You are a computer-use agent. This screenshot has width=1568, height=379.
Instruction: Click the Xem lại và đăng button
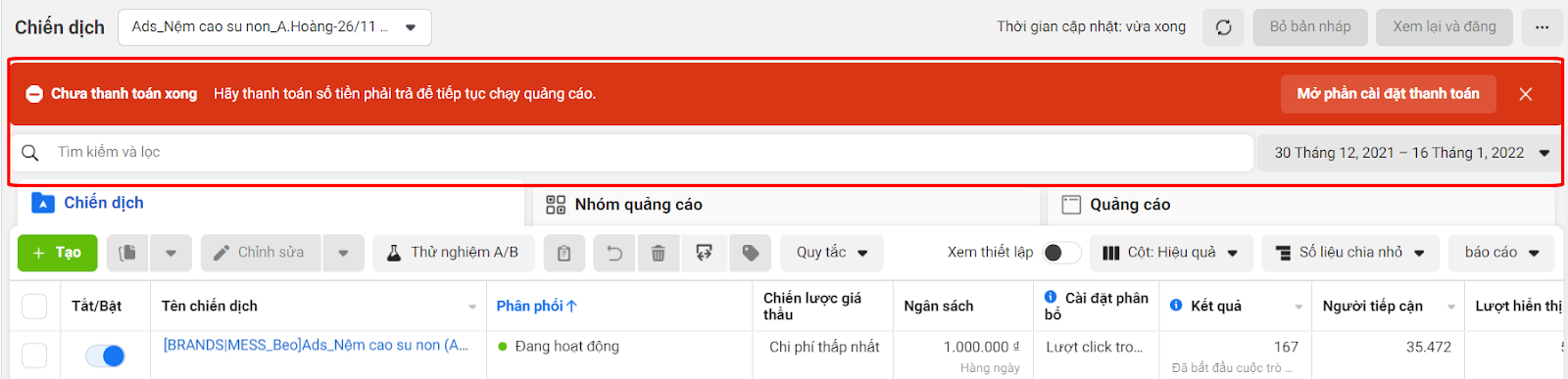pyautogui.click(x=1445, y=27)
